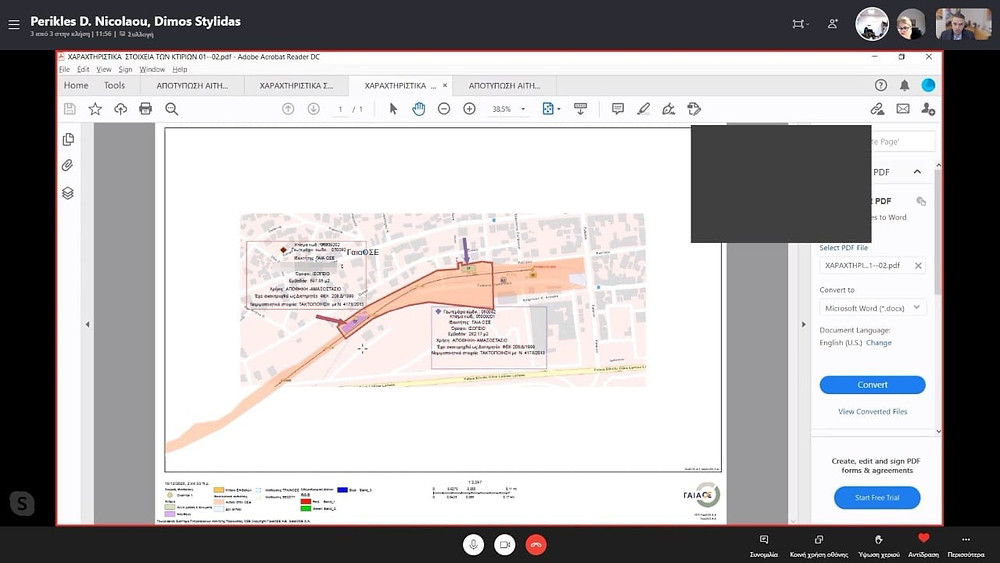This screenshot has height=563, width=1000.
Task: Open the hamburger menu in call window
Action: point(13,24)
